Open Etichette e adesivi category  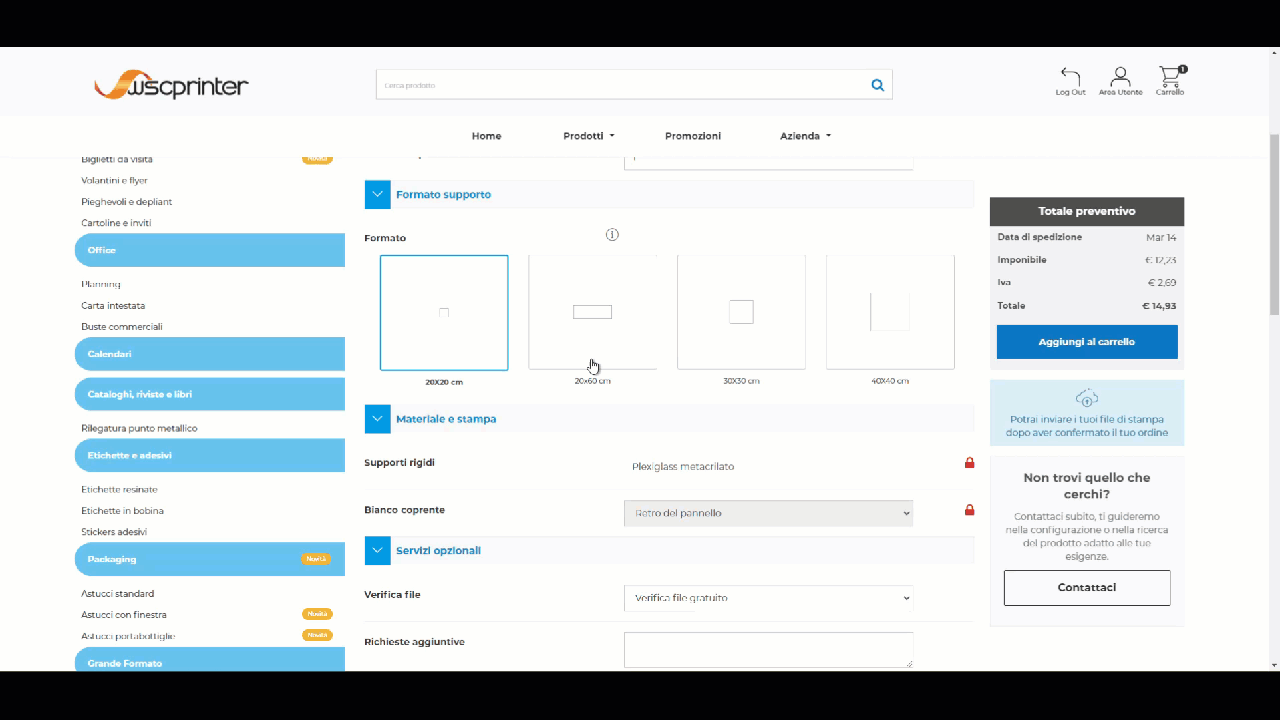pyautogui.click(x=210, y=455)
